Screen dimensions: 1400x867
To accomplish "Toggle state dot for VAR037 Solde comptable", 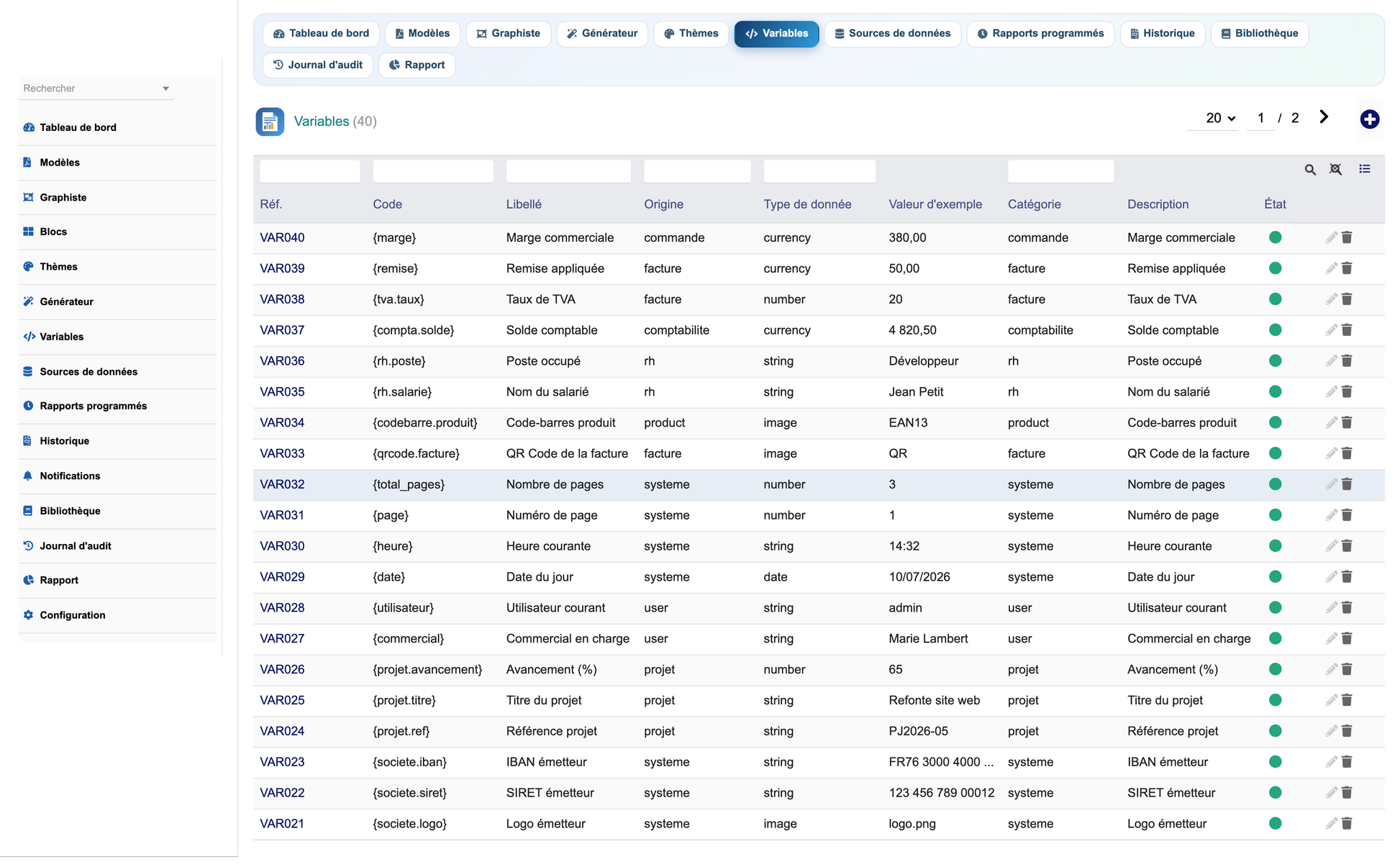I will coord(1275,330).
